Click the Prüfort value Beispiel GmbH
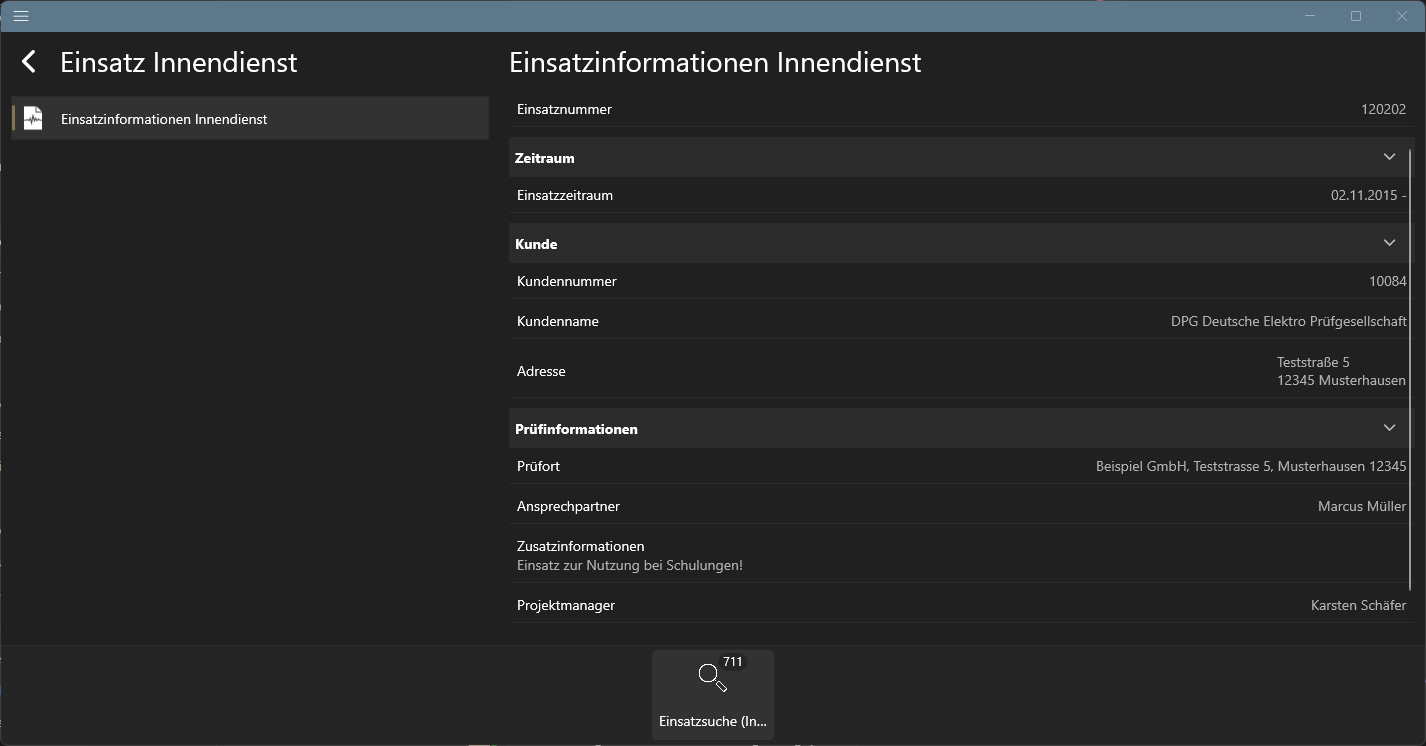1426x746 pixels. [1251, 467]
